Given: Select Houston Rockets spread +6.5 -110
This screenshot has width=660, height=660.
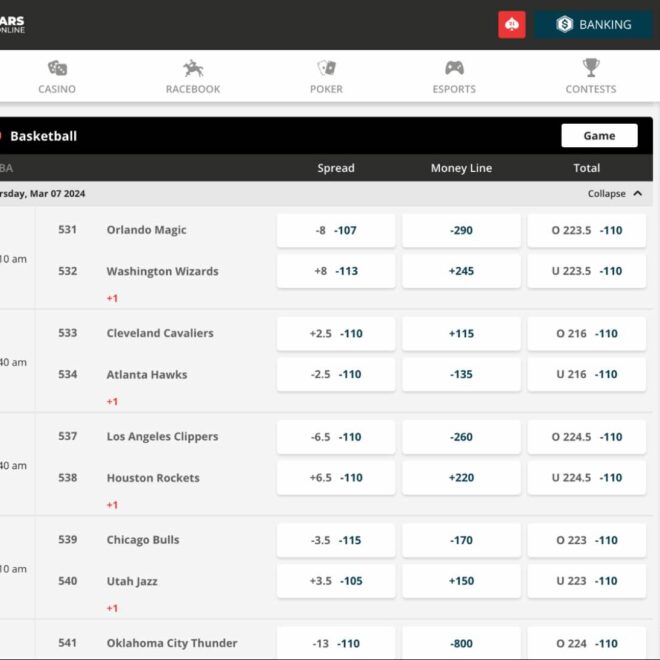Looking at the screenshot, I should point(336,478).
